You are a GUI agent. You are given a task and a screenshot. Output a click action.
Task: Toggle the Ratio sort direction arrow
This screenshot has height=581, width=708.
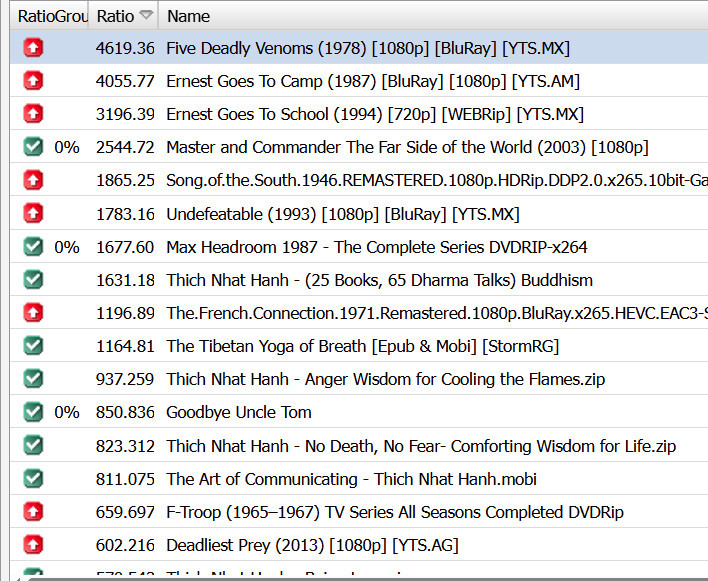146,15
